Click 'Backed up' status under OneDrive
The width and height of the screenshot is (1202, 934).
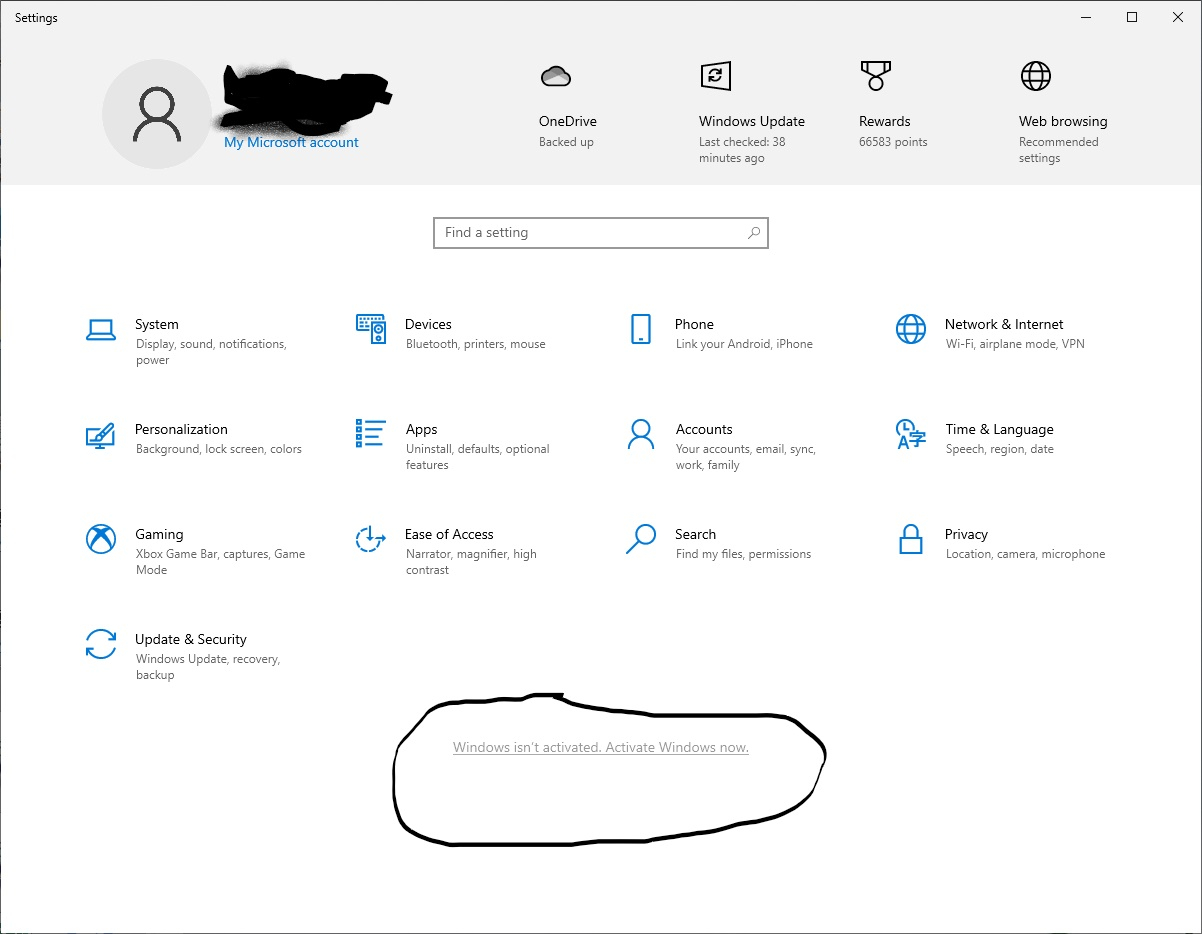566,142
